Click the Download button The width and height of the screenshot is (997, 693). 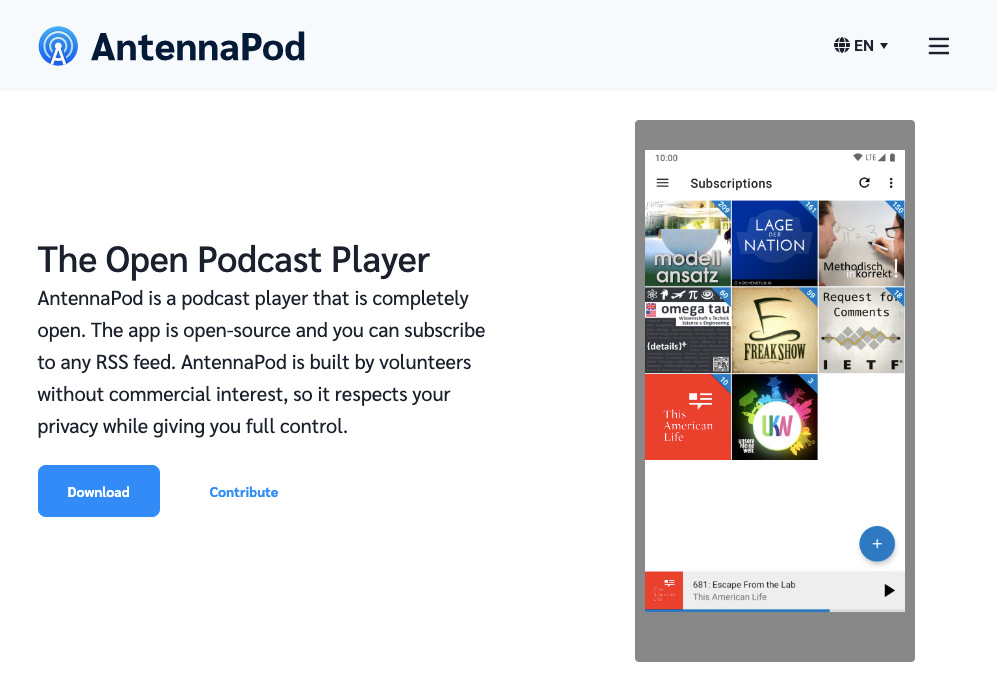click(x=98, y=491)
